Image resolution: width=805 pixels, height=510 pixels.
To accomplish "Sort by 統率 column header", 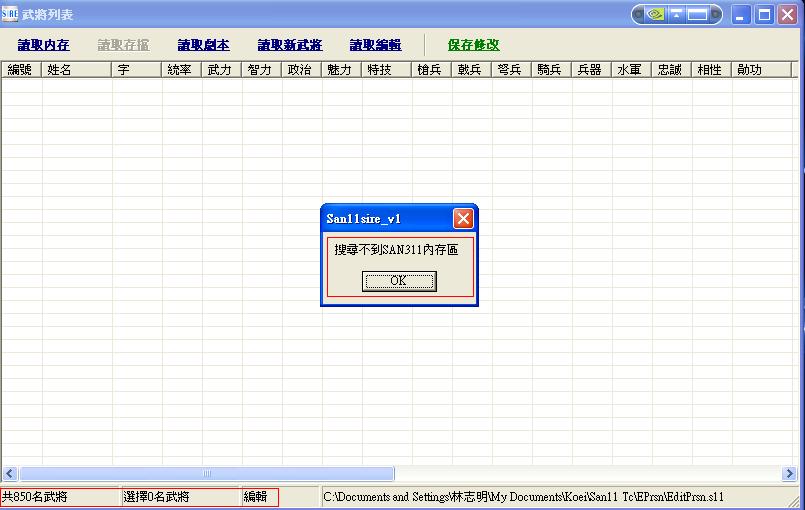I will [180, 70].
